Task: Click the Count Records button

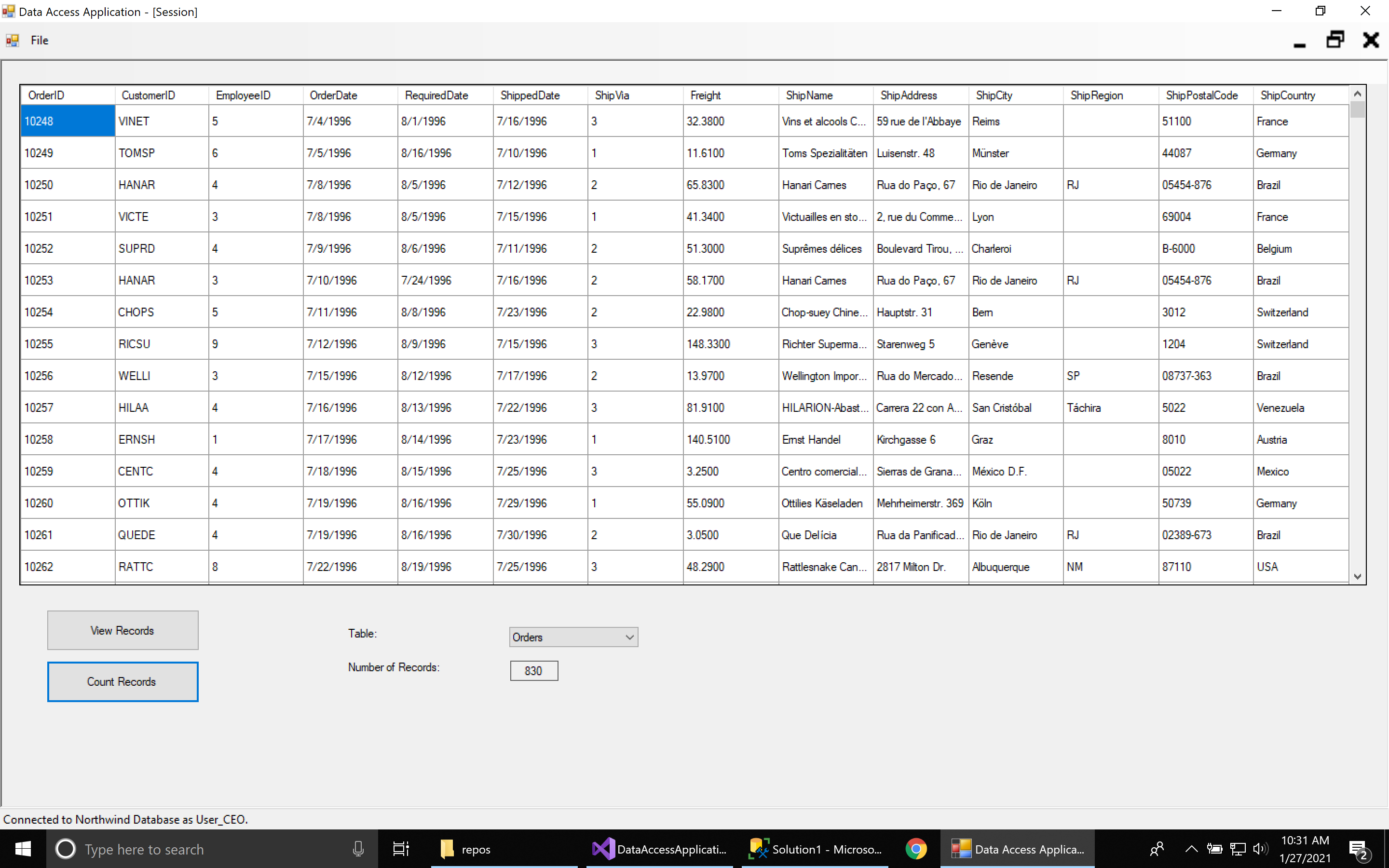Action: pyautogui.click(x=123, y=681)
